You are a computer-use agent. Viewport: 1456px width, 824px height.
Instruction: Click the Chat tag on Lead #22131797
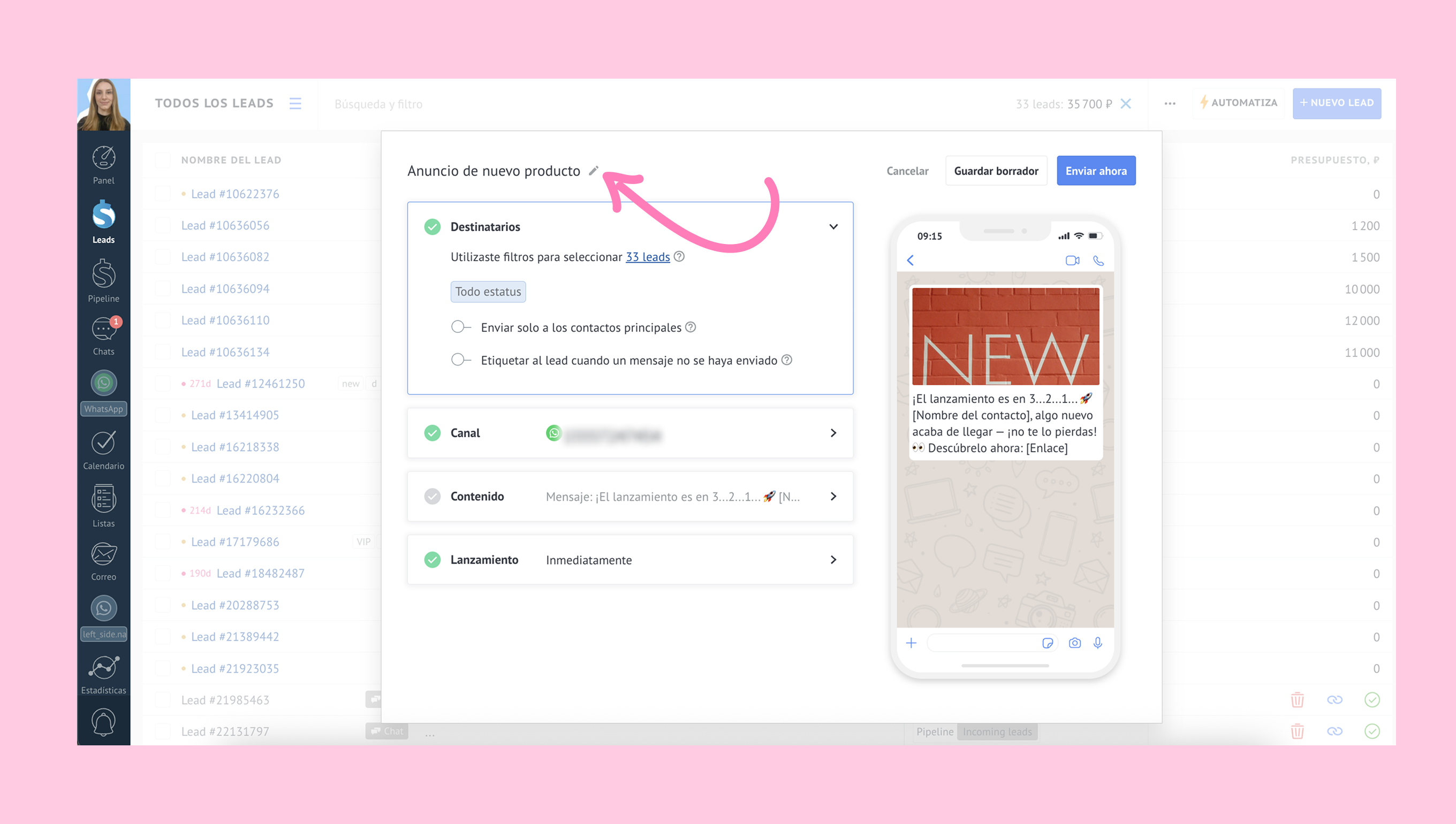coord(387,731)
